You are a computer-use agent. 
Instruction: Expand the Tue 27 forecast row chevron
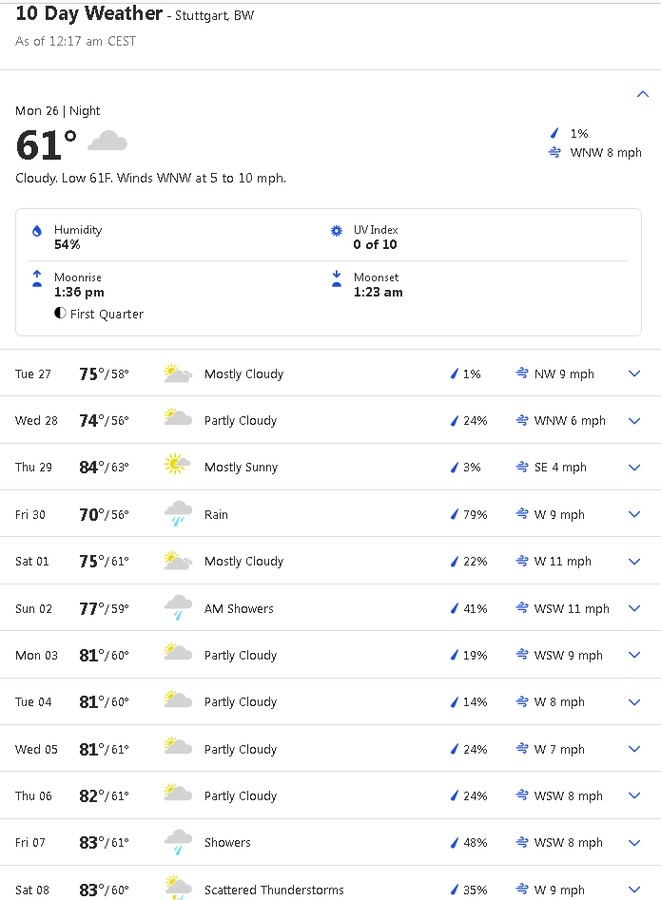coord(634,374)
